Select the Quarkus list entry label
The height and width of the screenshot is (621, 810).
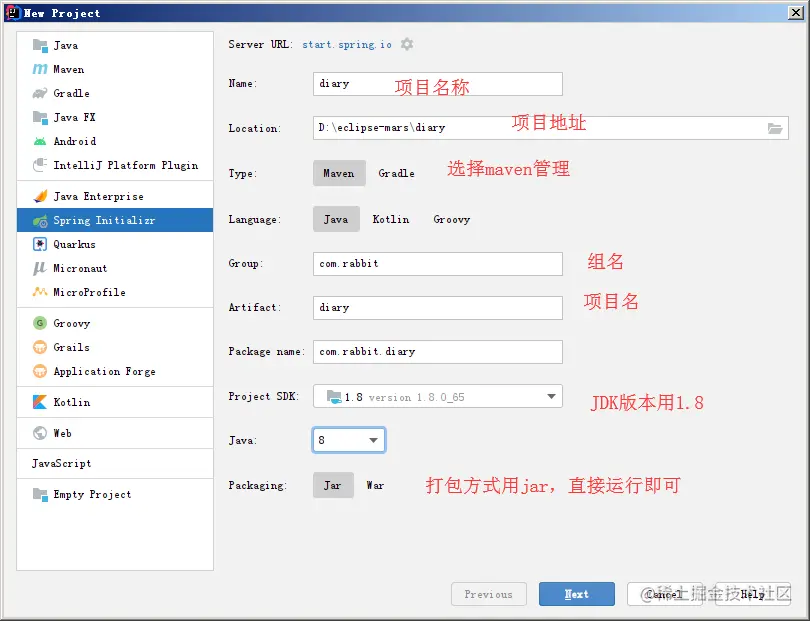tap(74, 244)
